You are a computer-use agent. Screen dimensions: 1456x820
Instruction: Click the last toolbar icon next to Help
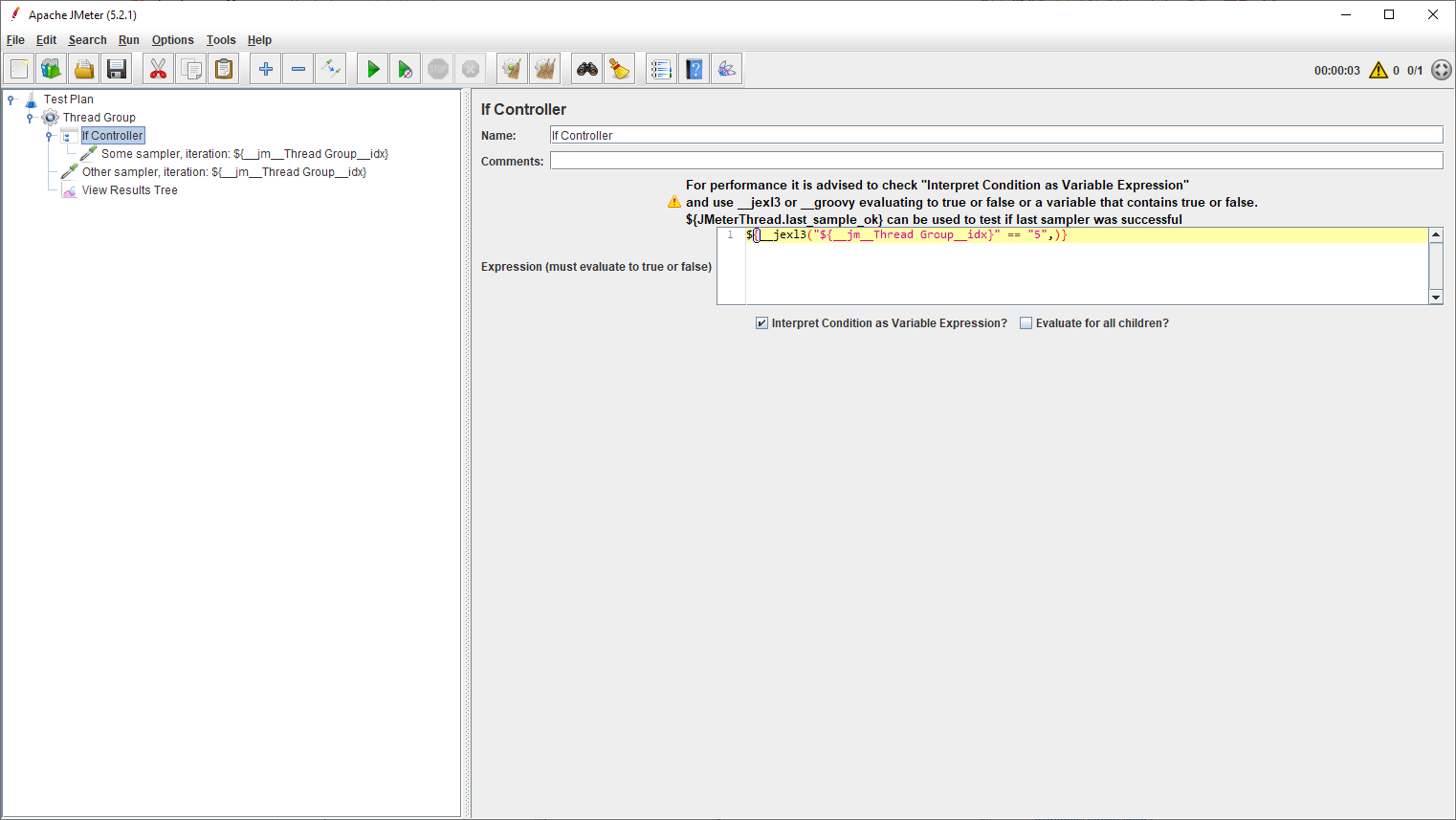(x=727, y=69)
